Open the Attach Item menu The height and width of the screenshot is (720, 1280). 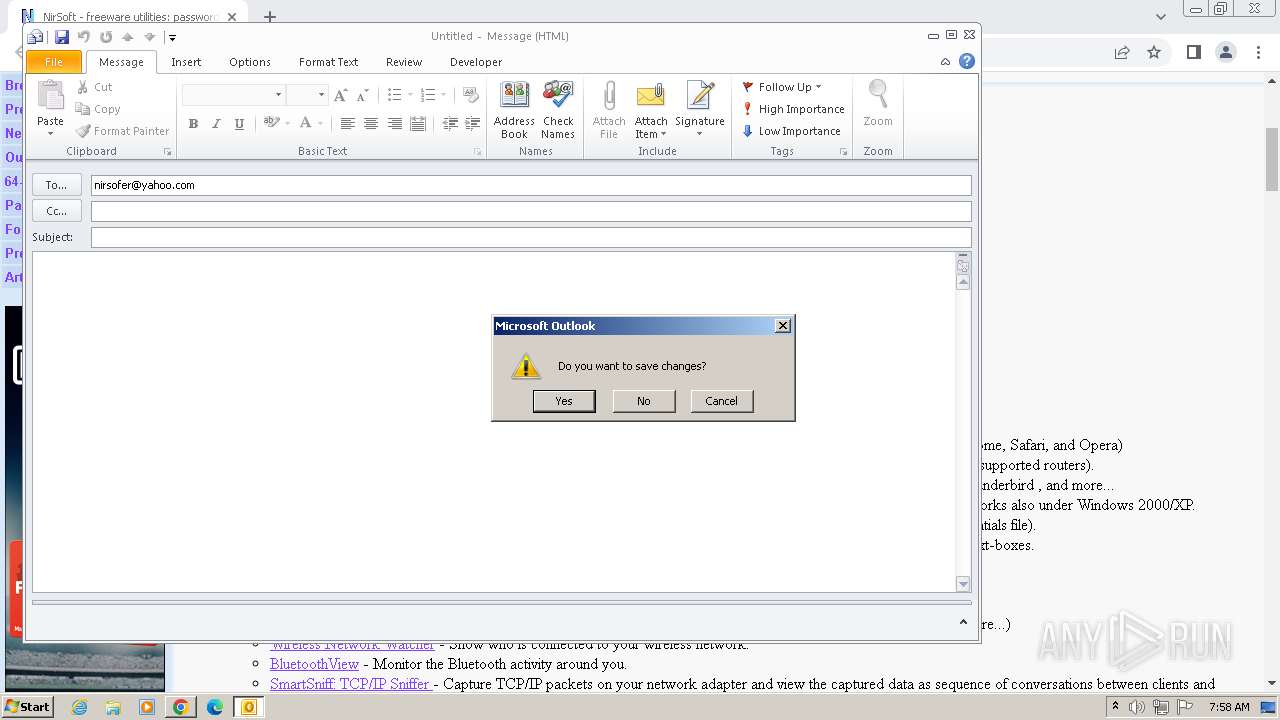point(651,110)
